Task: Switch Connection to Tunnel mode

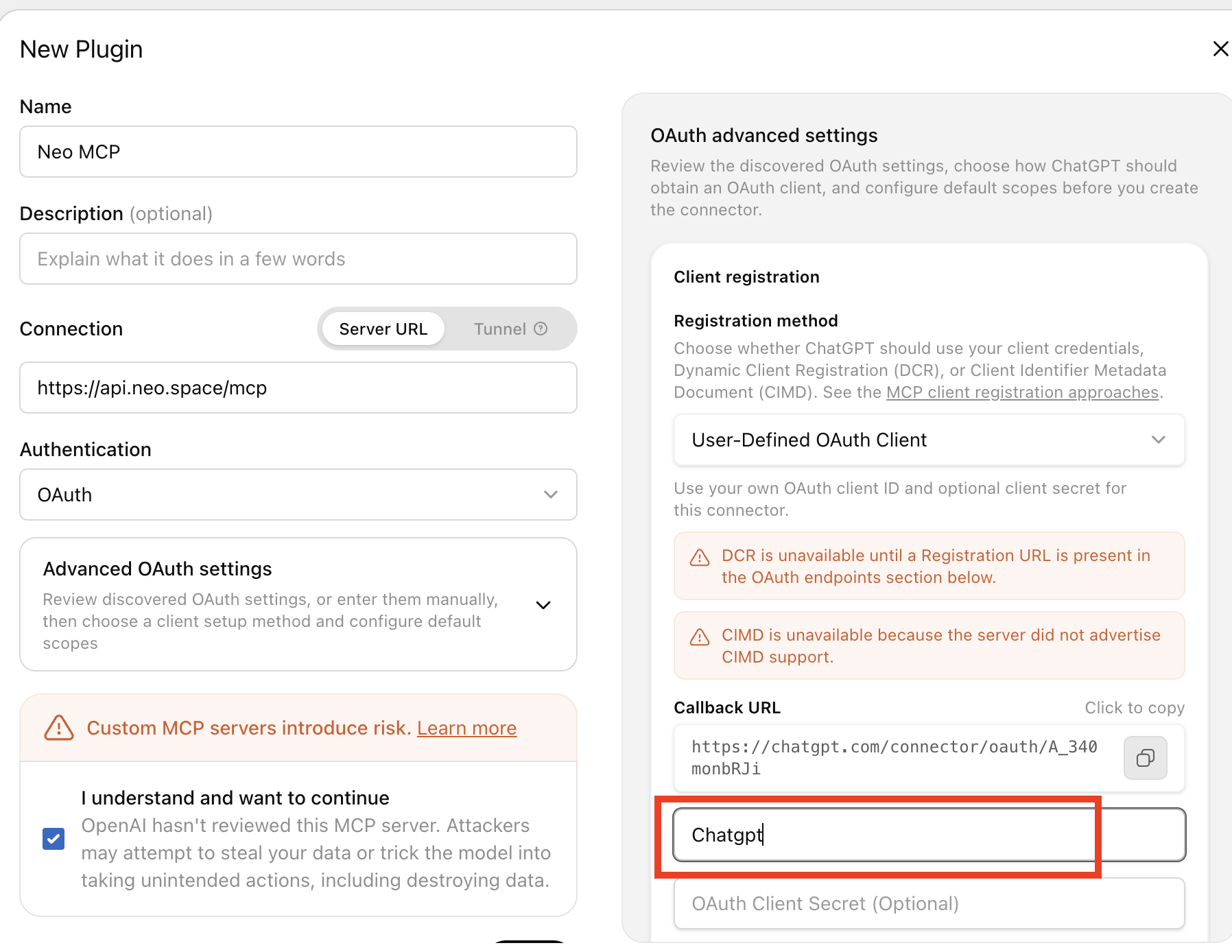Action: (x=510, y=329)
